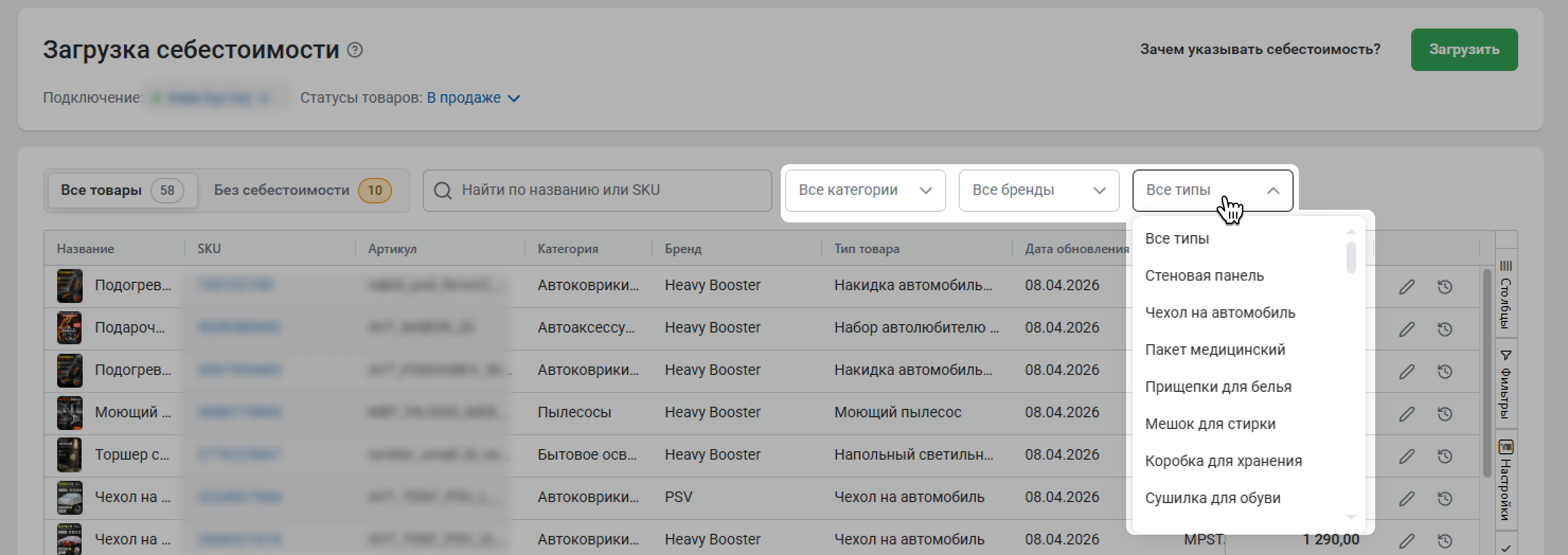Click the help icon beside Загрузка себестоимости
Image resolution: width=1568 pixels, height=555 pixels.
(355, 50)
